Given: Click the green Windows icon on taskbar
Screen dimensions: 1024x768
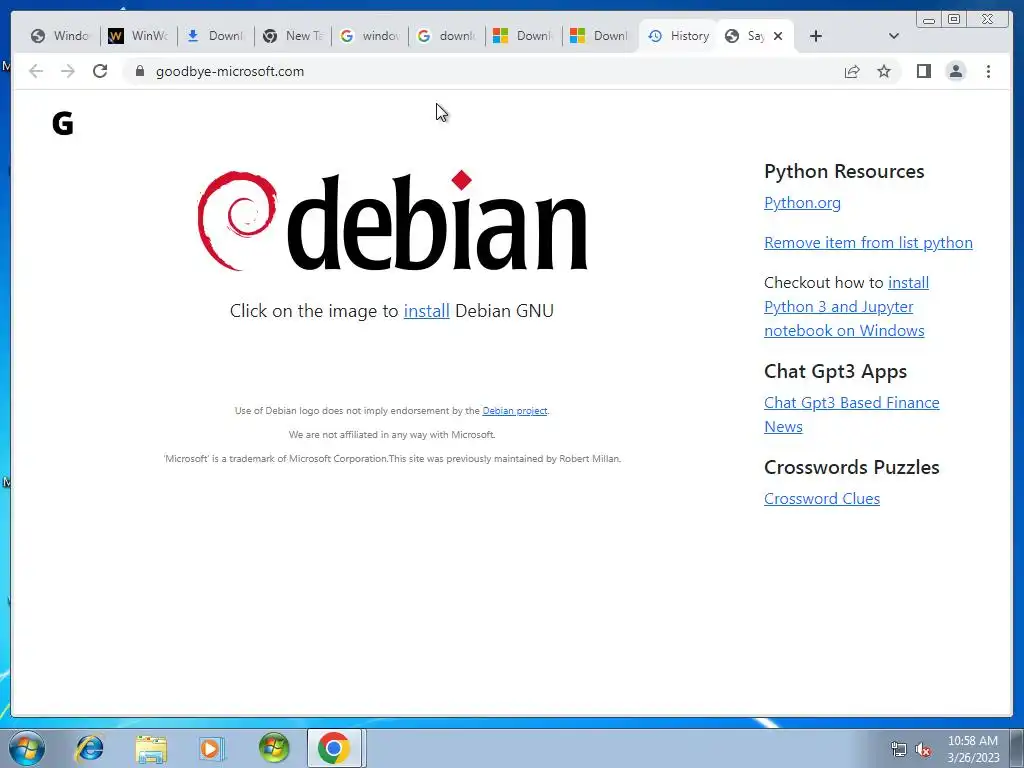Looking at the screenshot, I should coord(274,748).
